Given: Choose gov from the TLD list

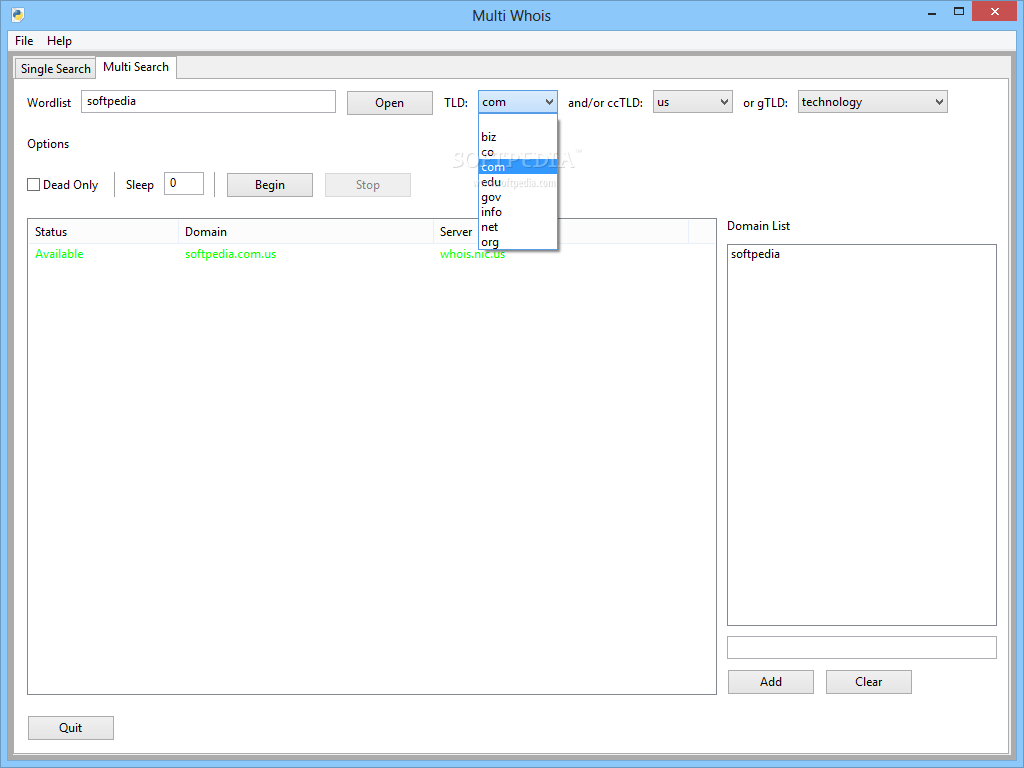Looking at the screenshot, I should (518, 197).
